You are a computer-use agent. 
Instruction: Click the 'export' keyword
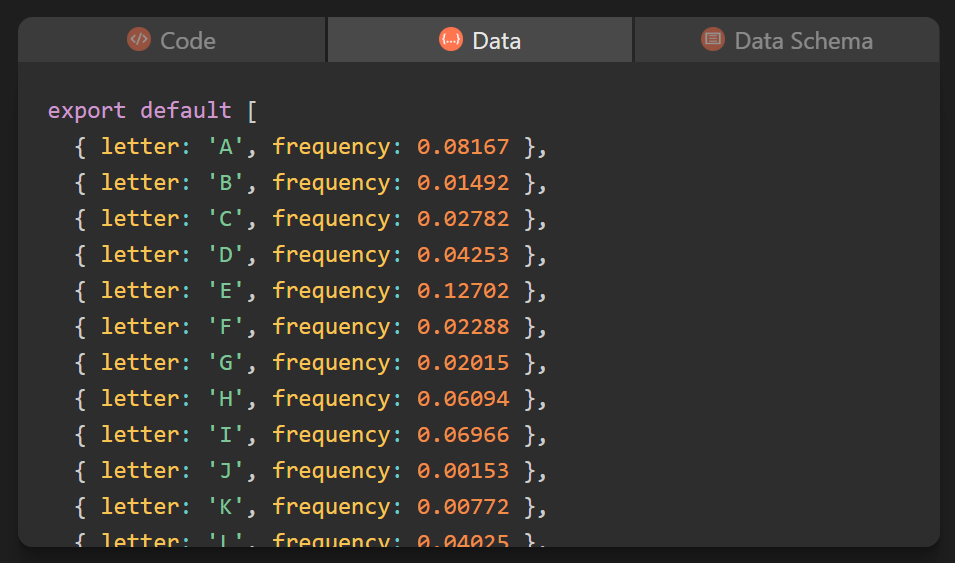87,111
